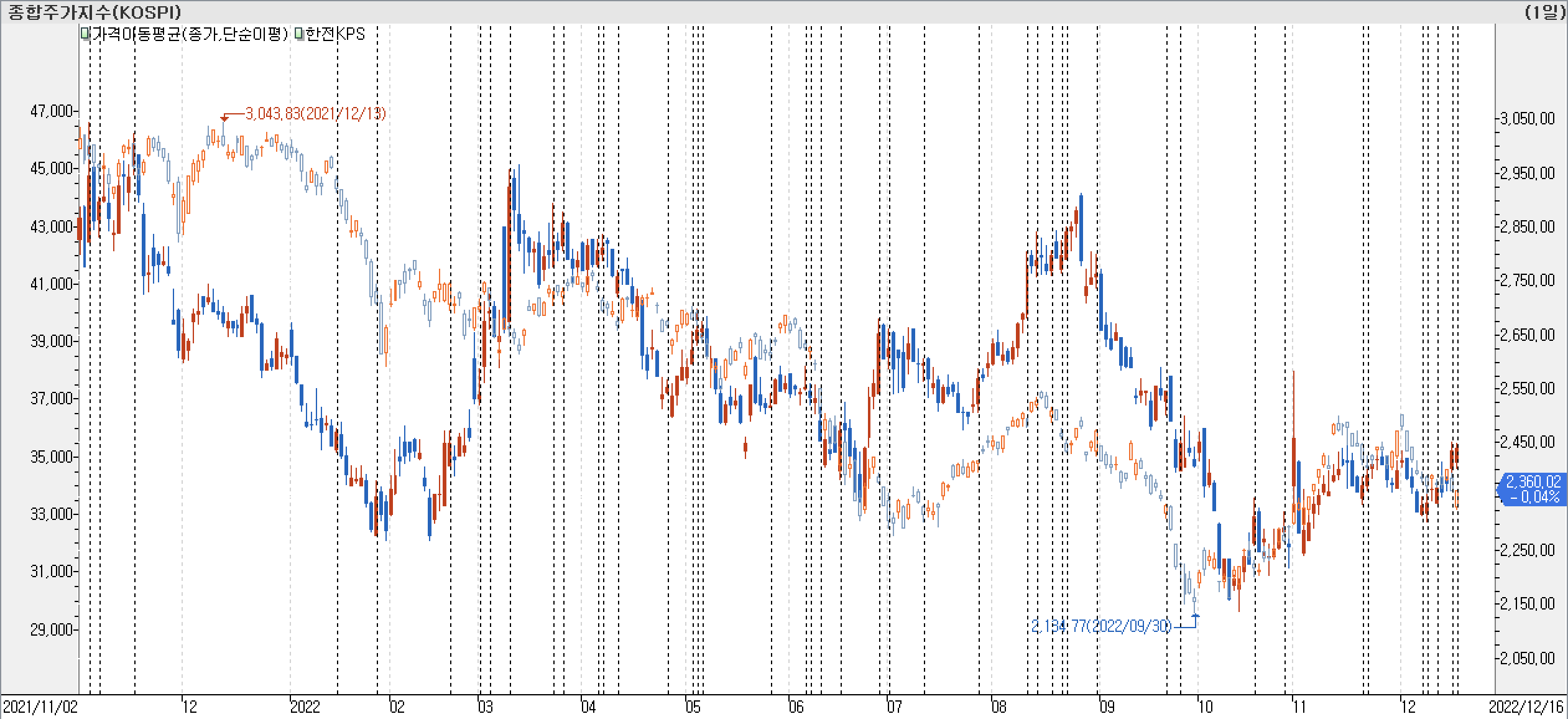Click the 09 month marker on time axis
The height and width of the screenshot is (719, 1568).
pyautogui.click(x=1107, y=707)
